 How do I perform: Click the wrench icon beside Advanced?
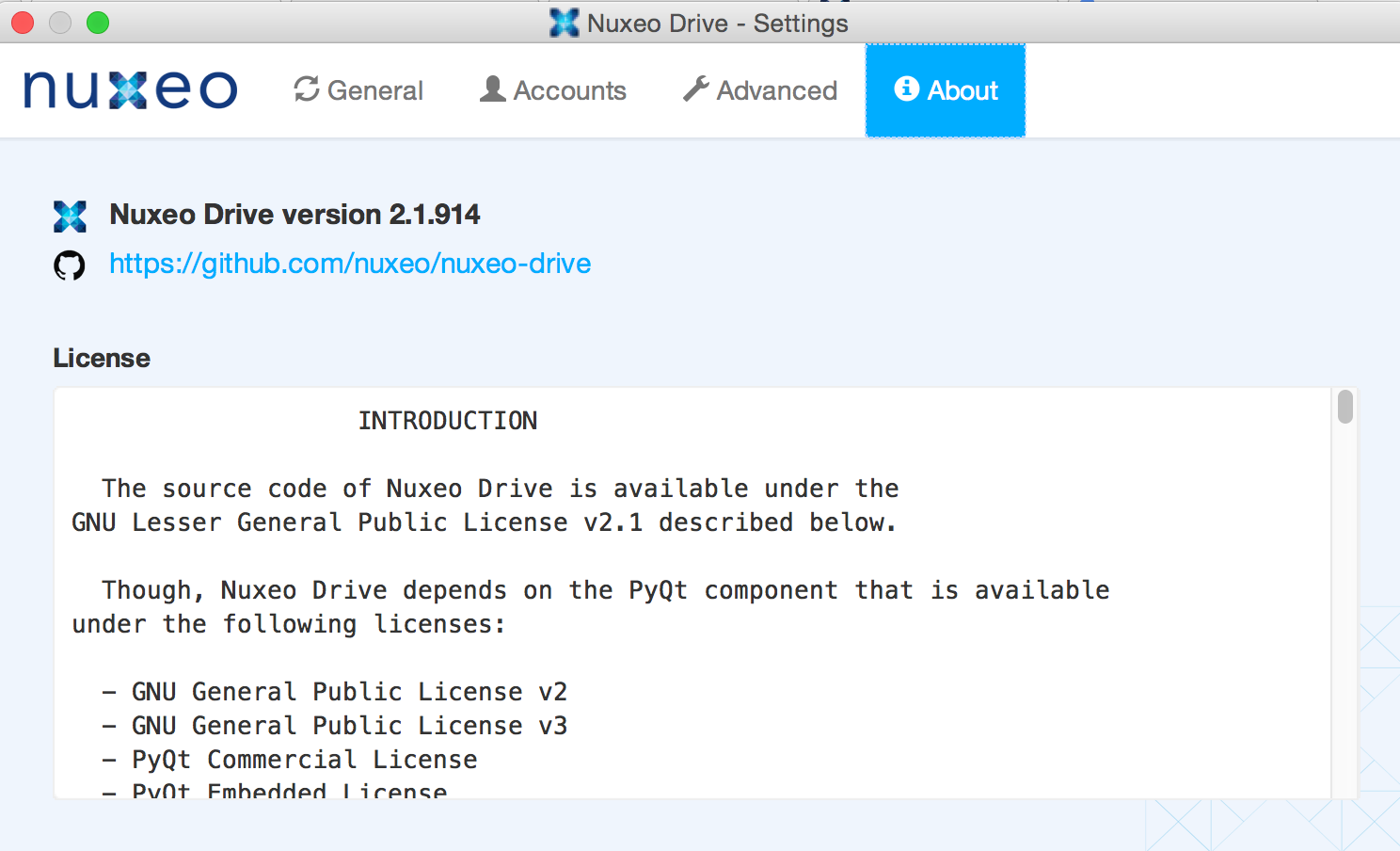(696, 89)
